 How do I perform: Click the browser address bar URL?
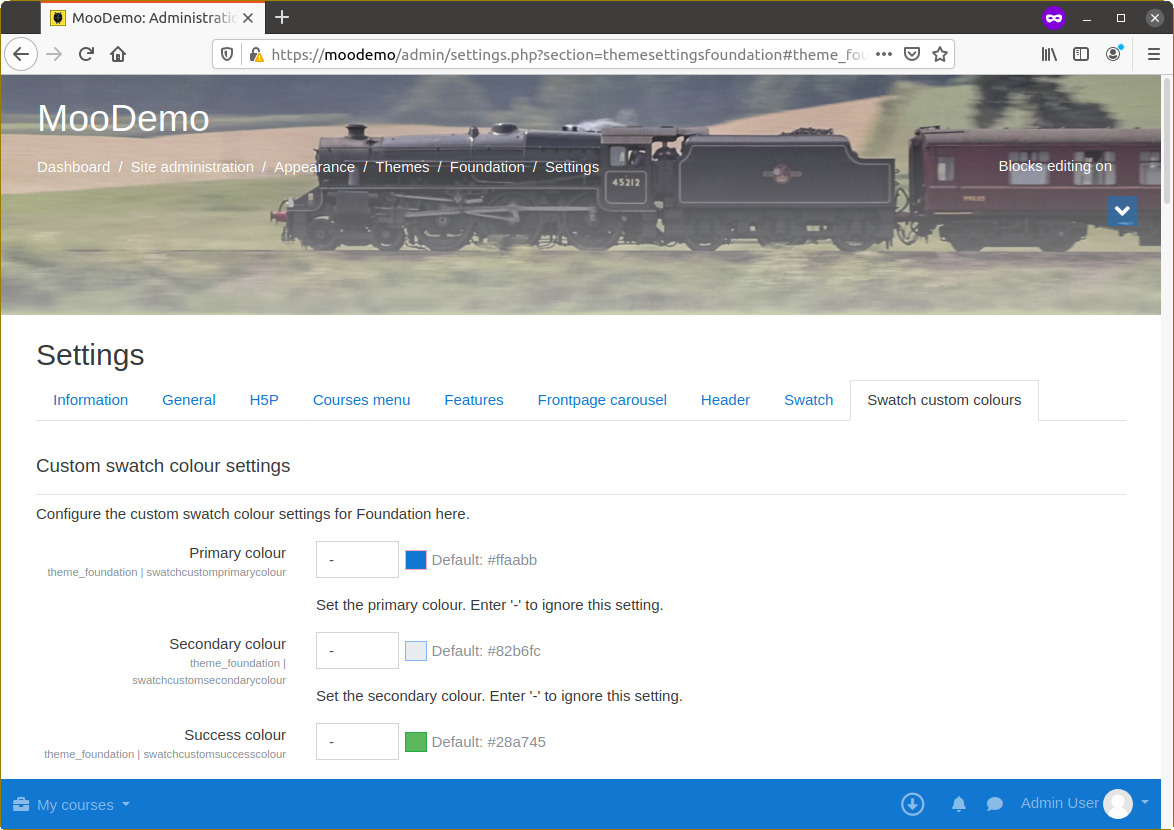coord(569,54)
